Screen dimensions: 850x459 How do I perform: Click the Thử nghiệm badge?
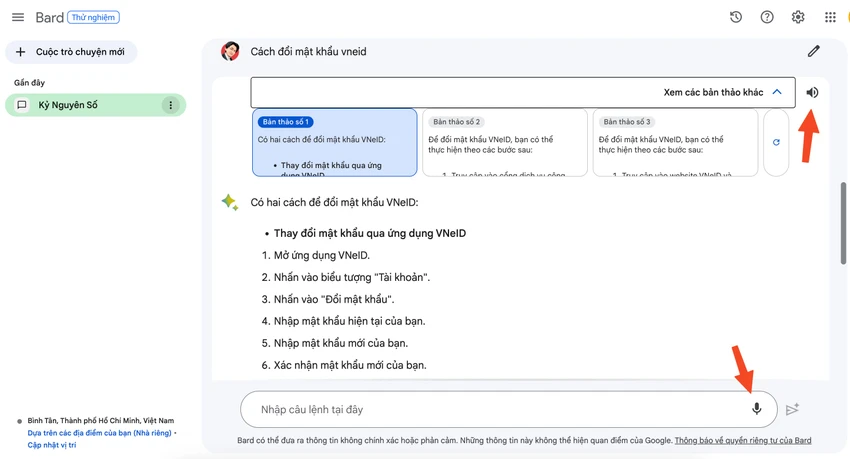point(93,17)
